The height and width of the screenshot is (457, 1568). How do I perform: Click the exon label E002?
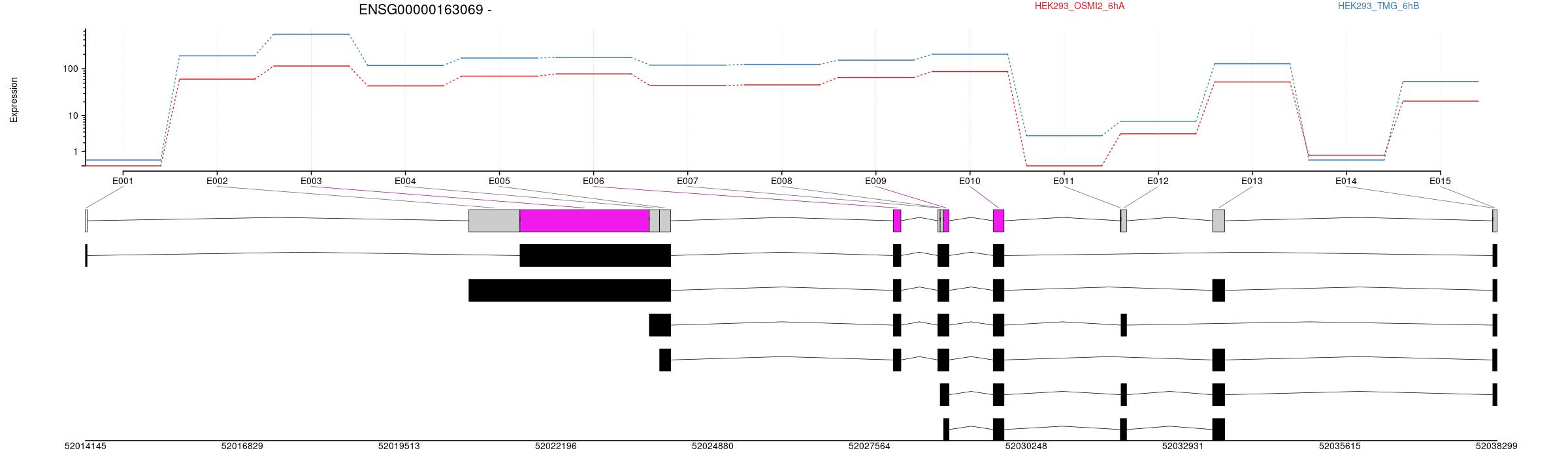coord(217,181)
